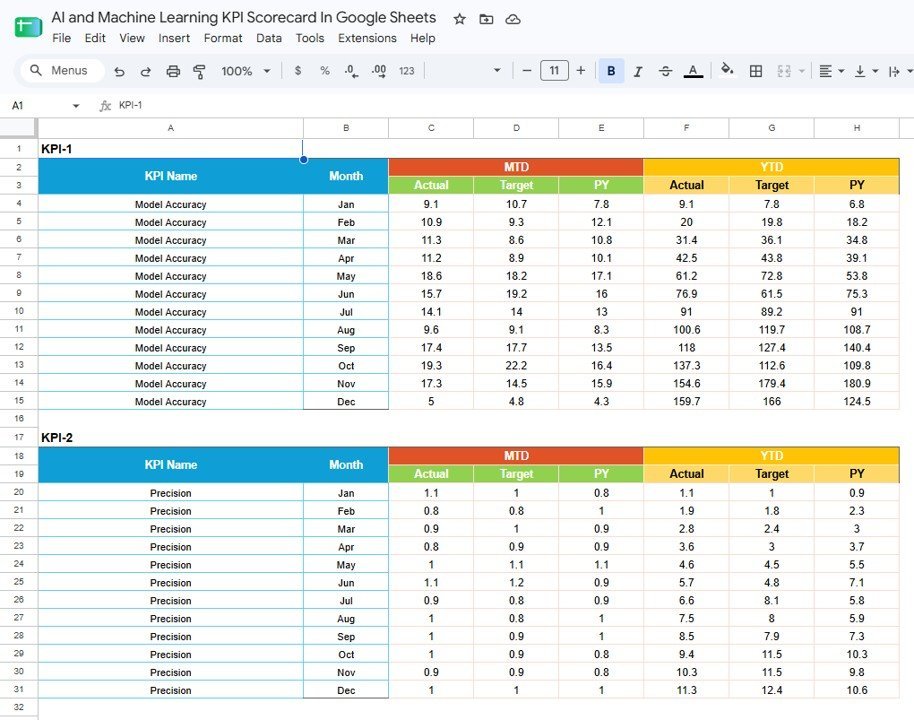The height and width of the screenshot is (720, 914).
Task: Increase font size with plus button
Action: (581, 71)
